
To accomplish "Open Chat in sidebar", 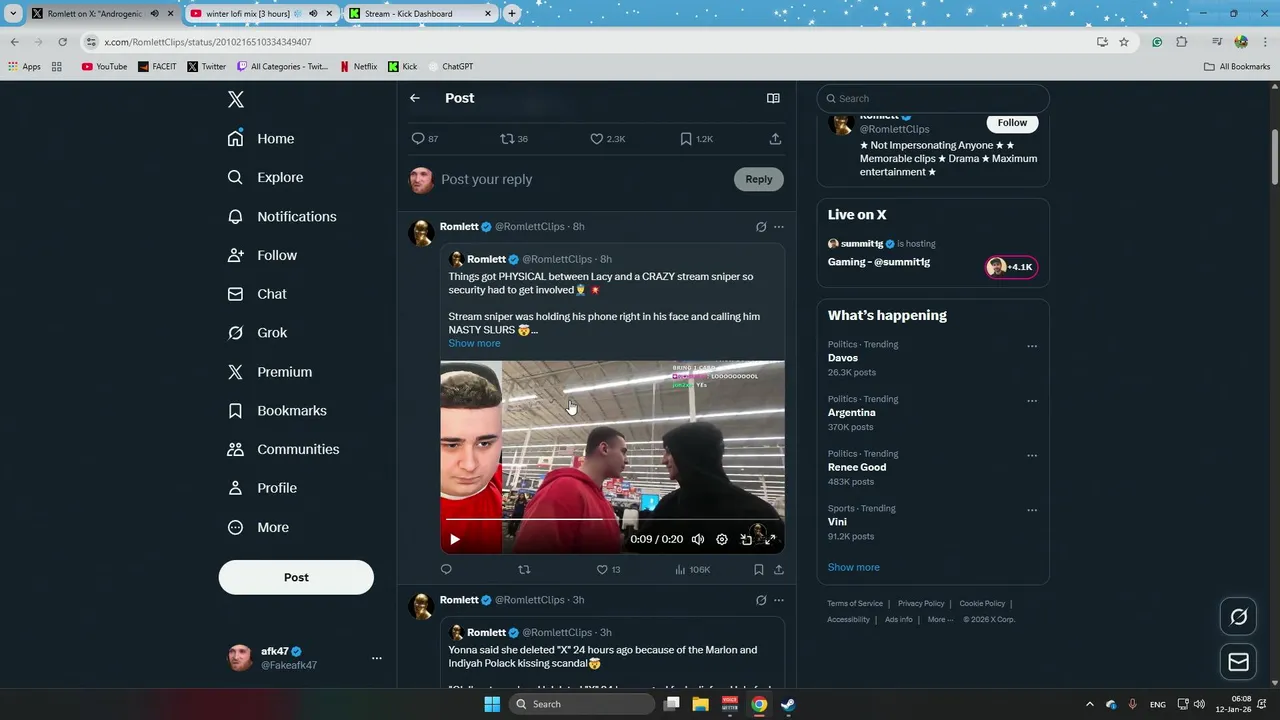I will click(257, 294).
